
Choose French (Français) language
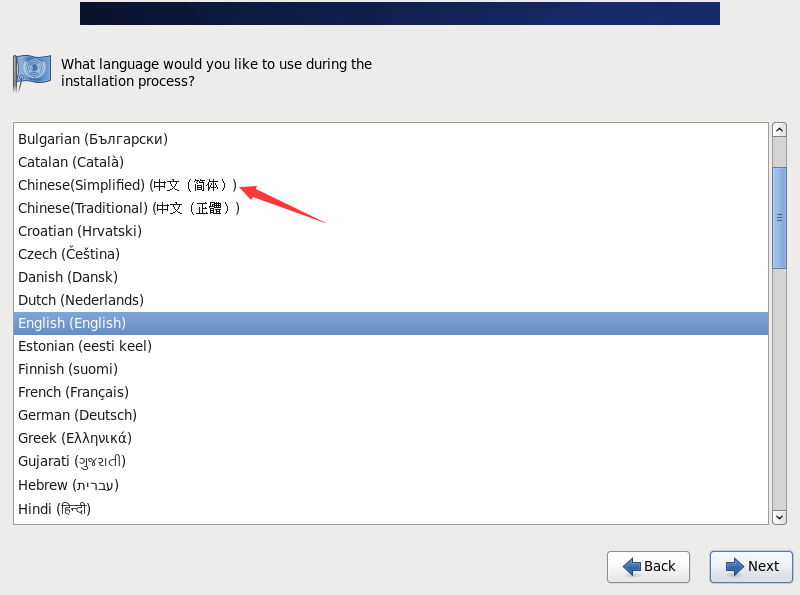coord(391,392)
